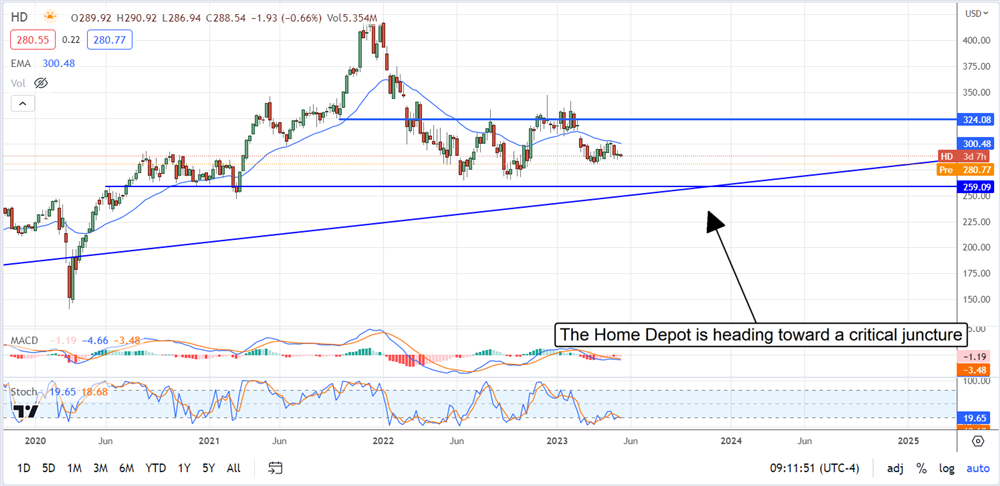Select the Vol indicator legend

17,83
